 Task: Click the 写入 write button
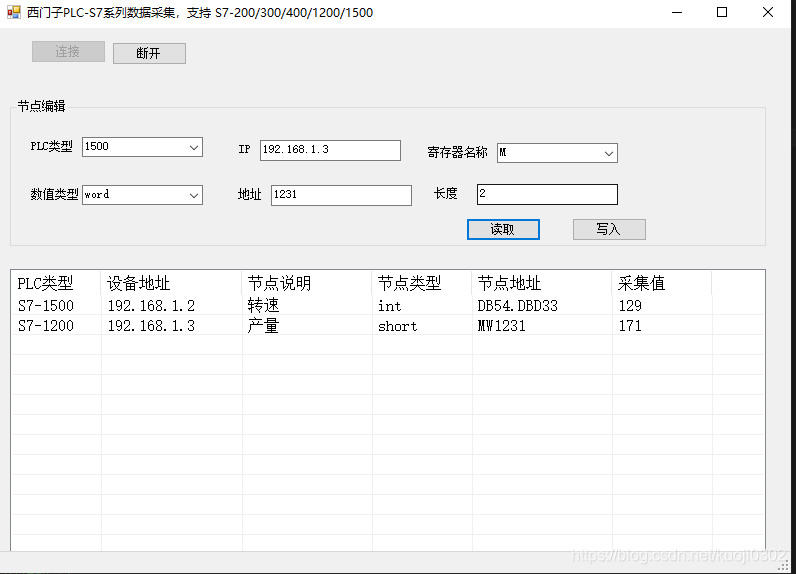point(609,229)
